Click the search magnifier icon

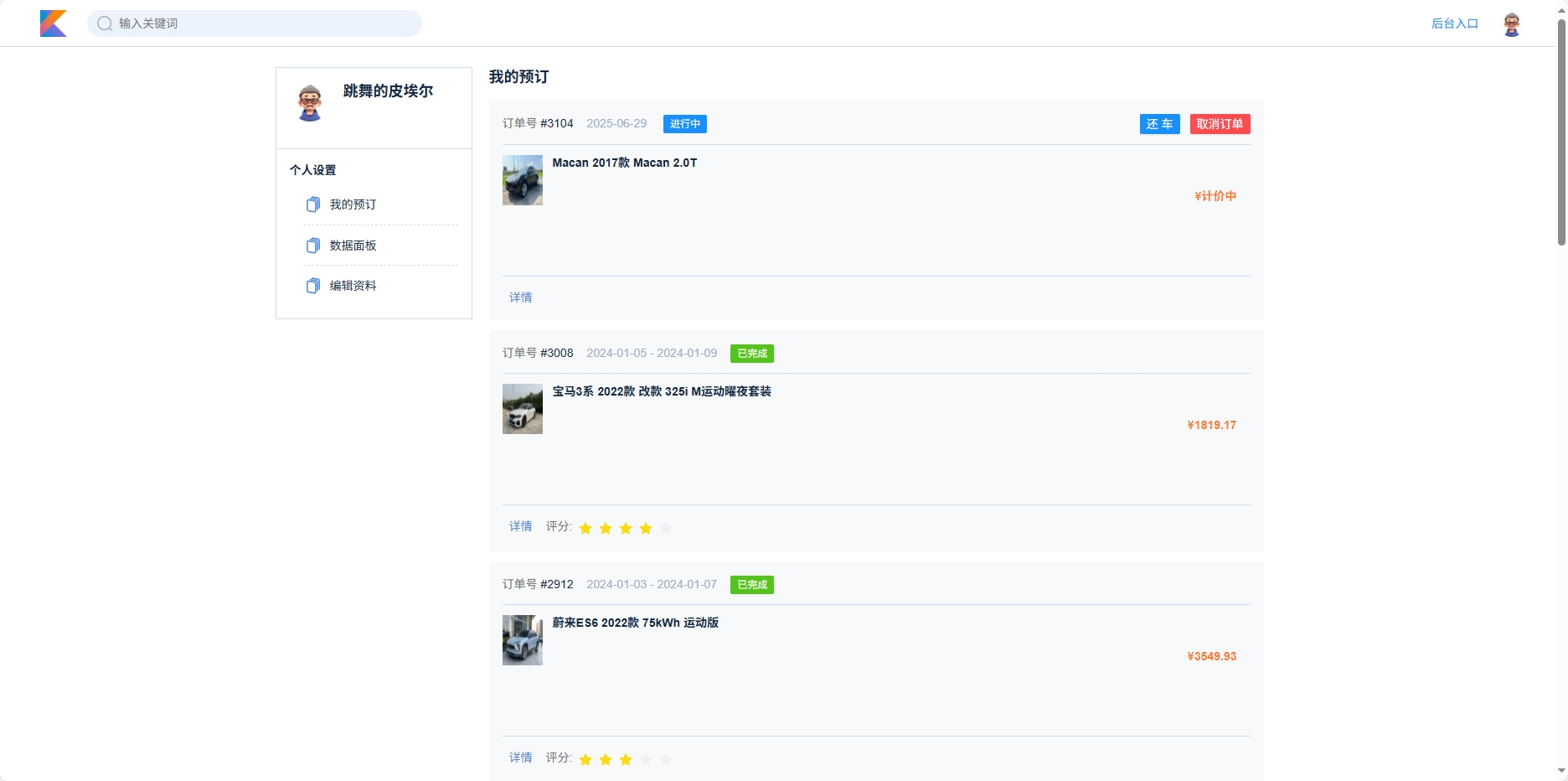pyautogui.click(x=105, y=23)
